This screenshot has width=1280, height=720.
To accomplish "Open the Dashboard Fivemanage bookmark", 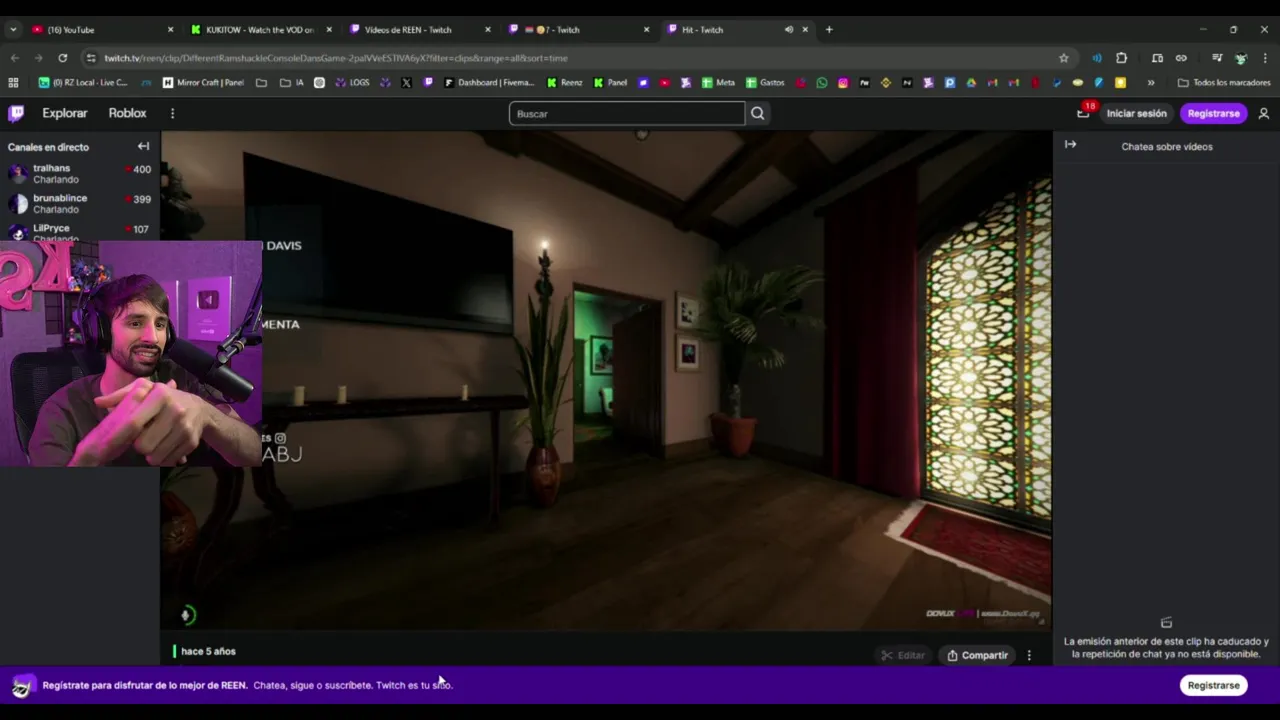I will (x=489, y=82).
